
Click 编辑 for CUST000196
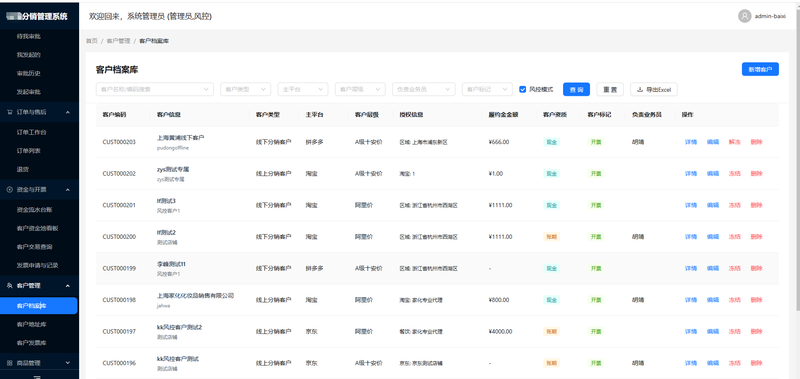point(713,363)
